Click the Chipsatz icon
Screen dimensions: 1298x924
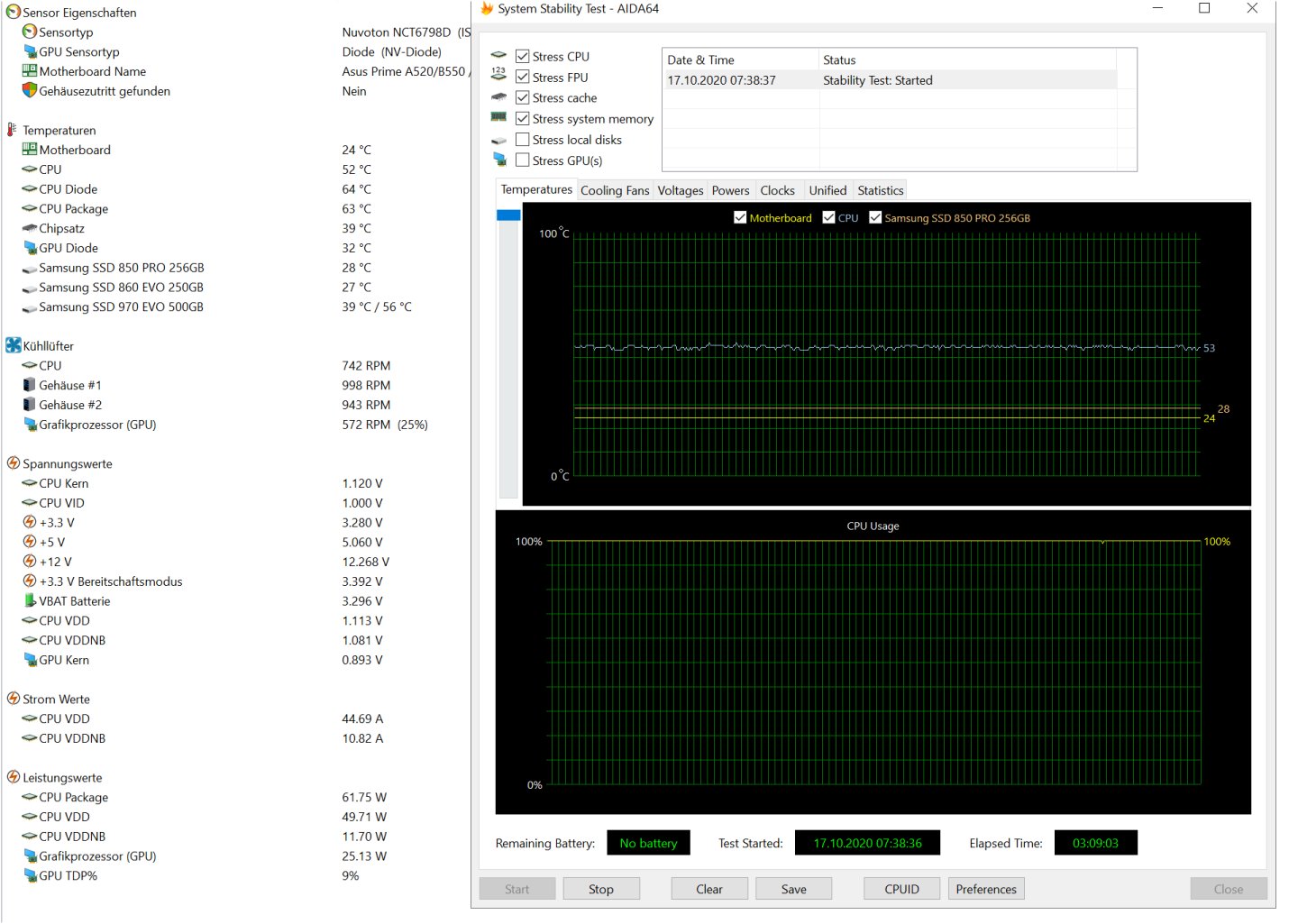tap(30, 228)
